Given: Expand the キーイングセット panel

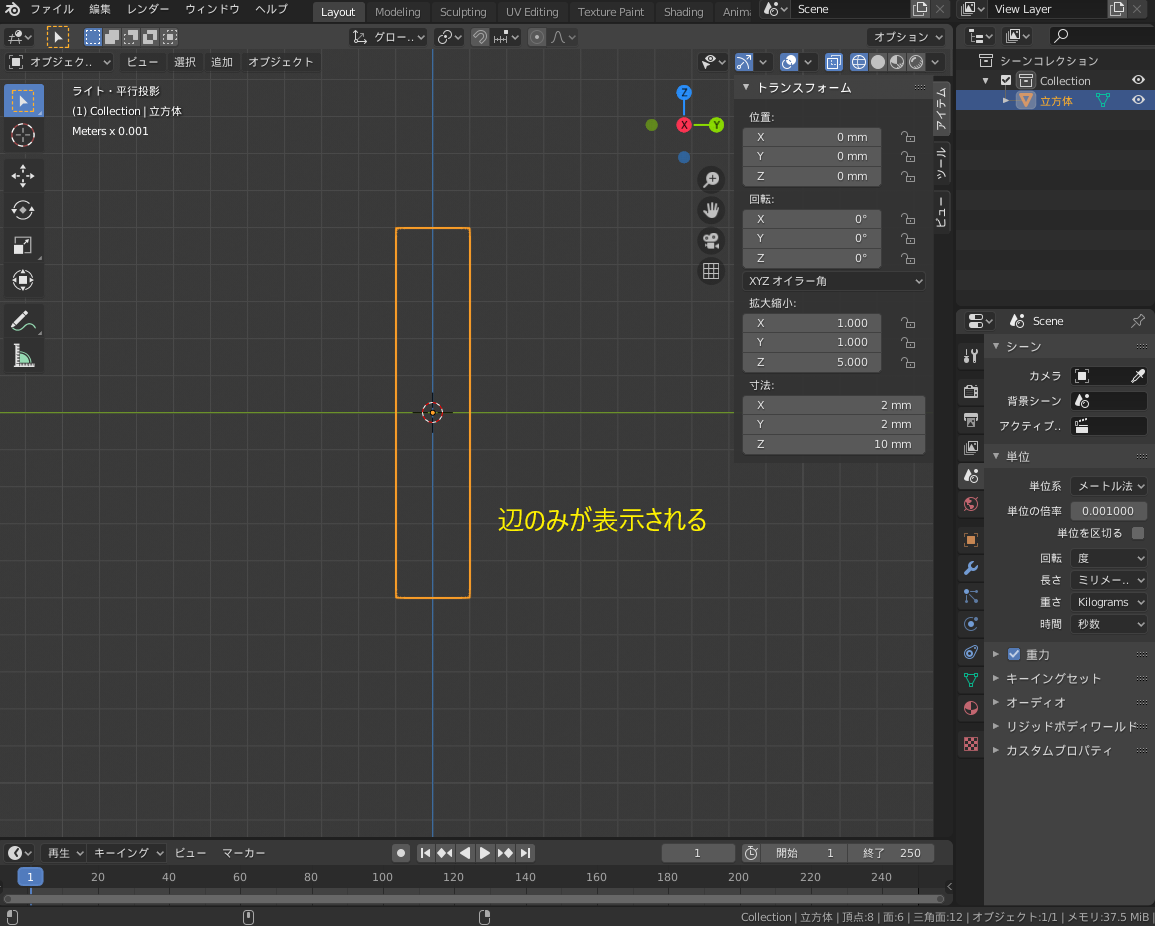Looking at the screenshot, I should pos(1053,678).
